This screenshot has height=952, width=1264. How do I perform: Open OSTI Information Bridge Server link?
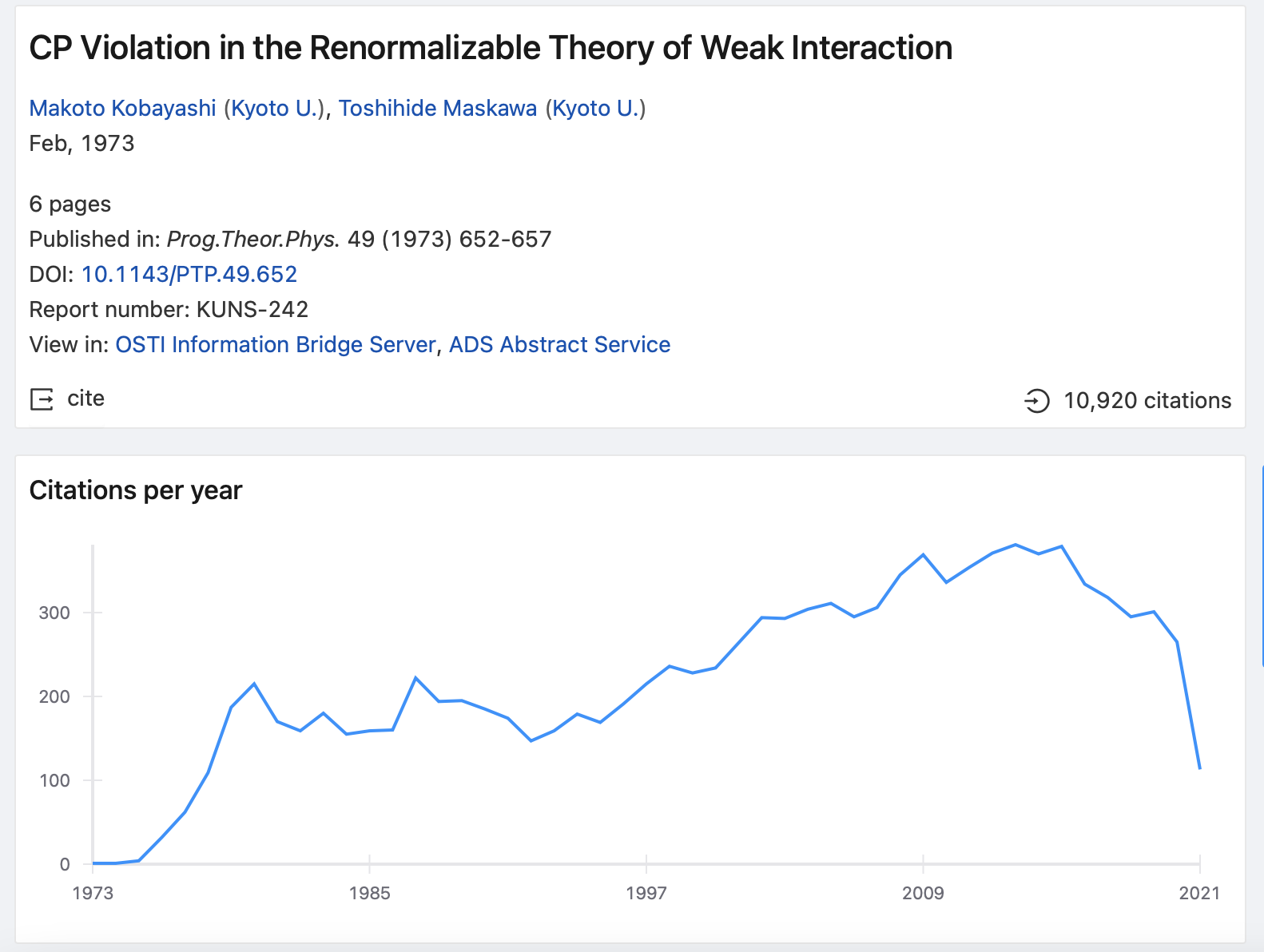[x=276, y=344]
